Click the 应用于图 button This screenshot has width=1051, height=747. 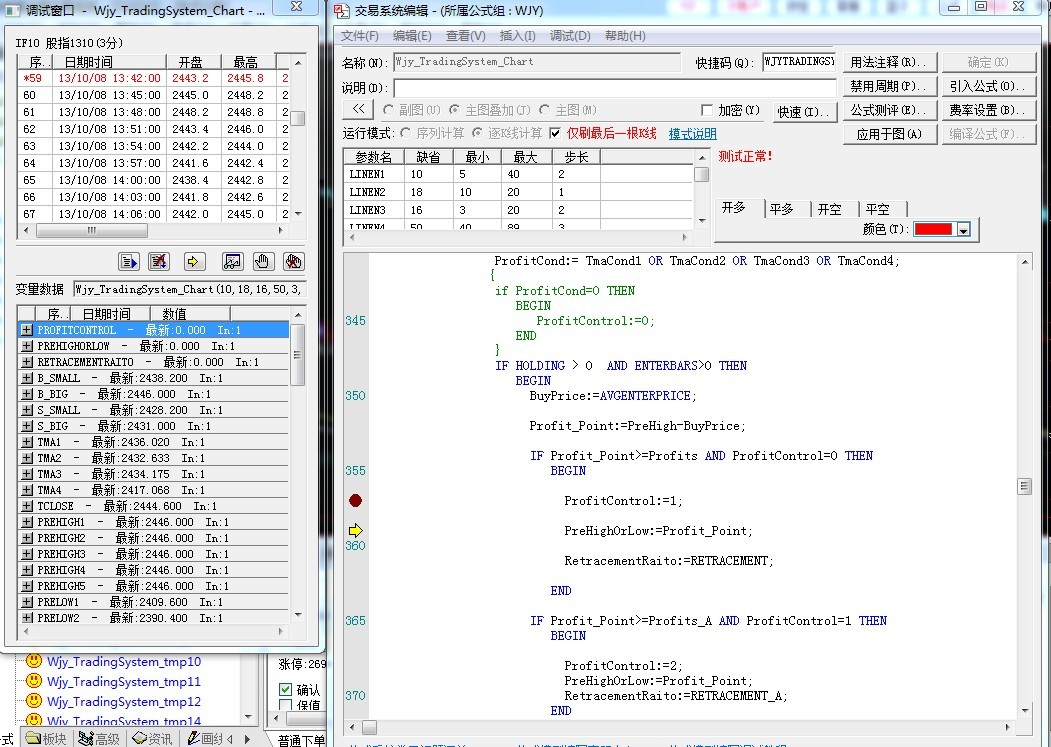pos(889,134)
